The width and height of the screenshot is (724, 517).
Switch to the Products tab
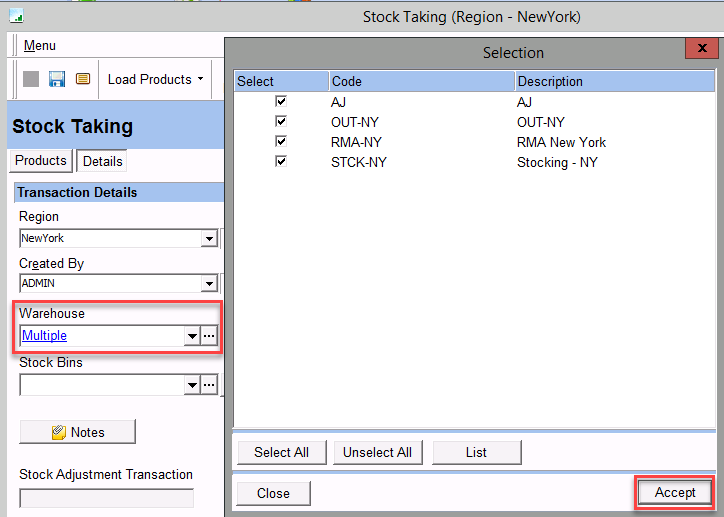point(41,161)
